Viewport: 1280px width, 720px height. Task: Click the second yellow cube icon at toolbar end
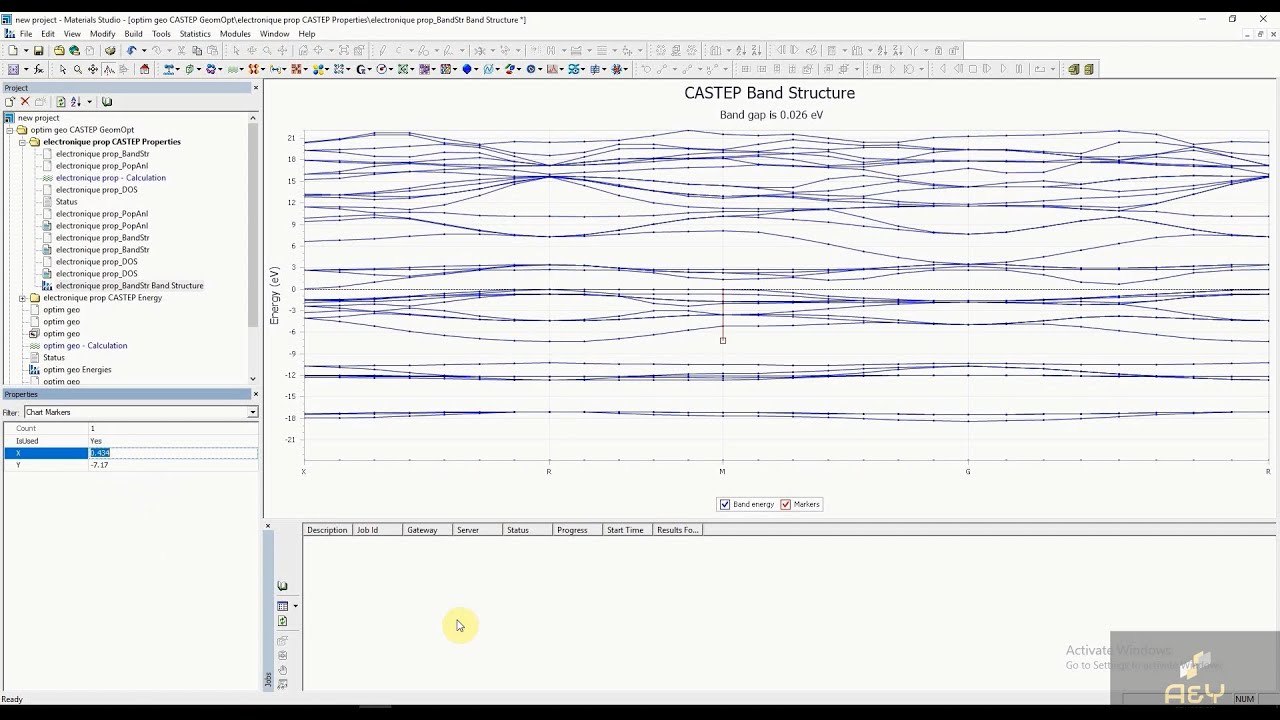point(1088,69)
